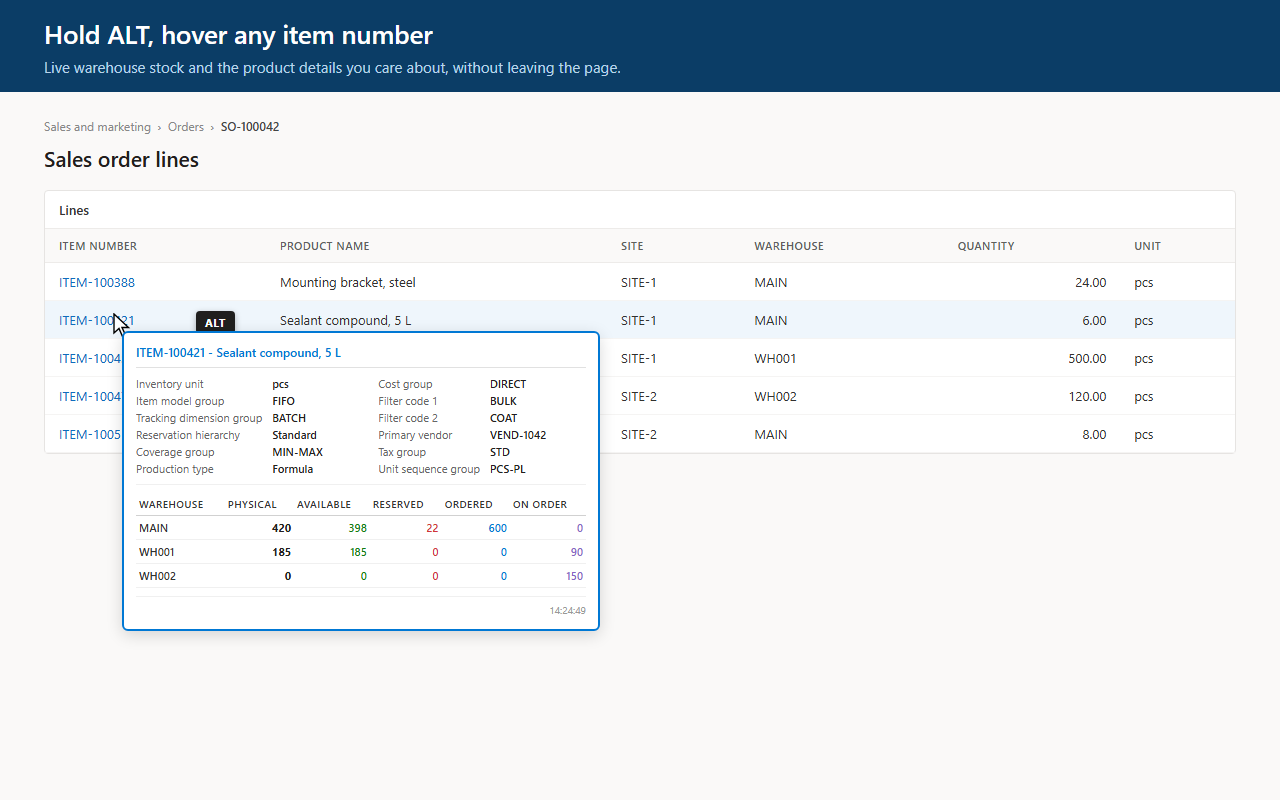1280x800 pixels.
Task: Click the Primary vendor value VEND-1042
Action: coord(518,435)
